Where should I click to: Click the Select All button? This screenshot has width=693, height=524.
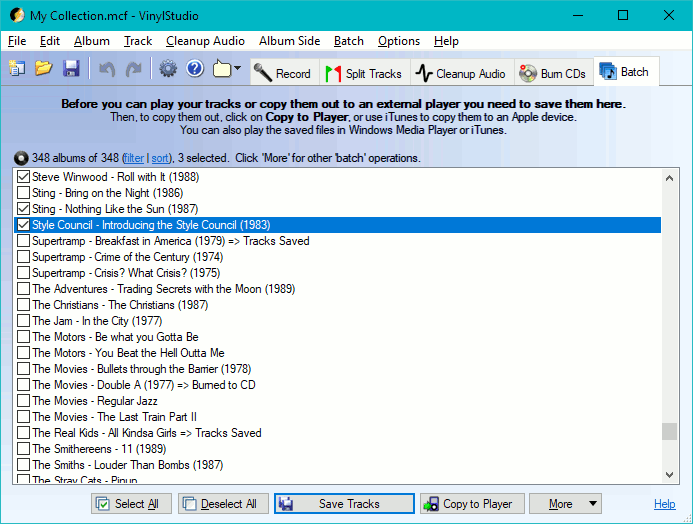131,504
